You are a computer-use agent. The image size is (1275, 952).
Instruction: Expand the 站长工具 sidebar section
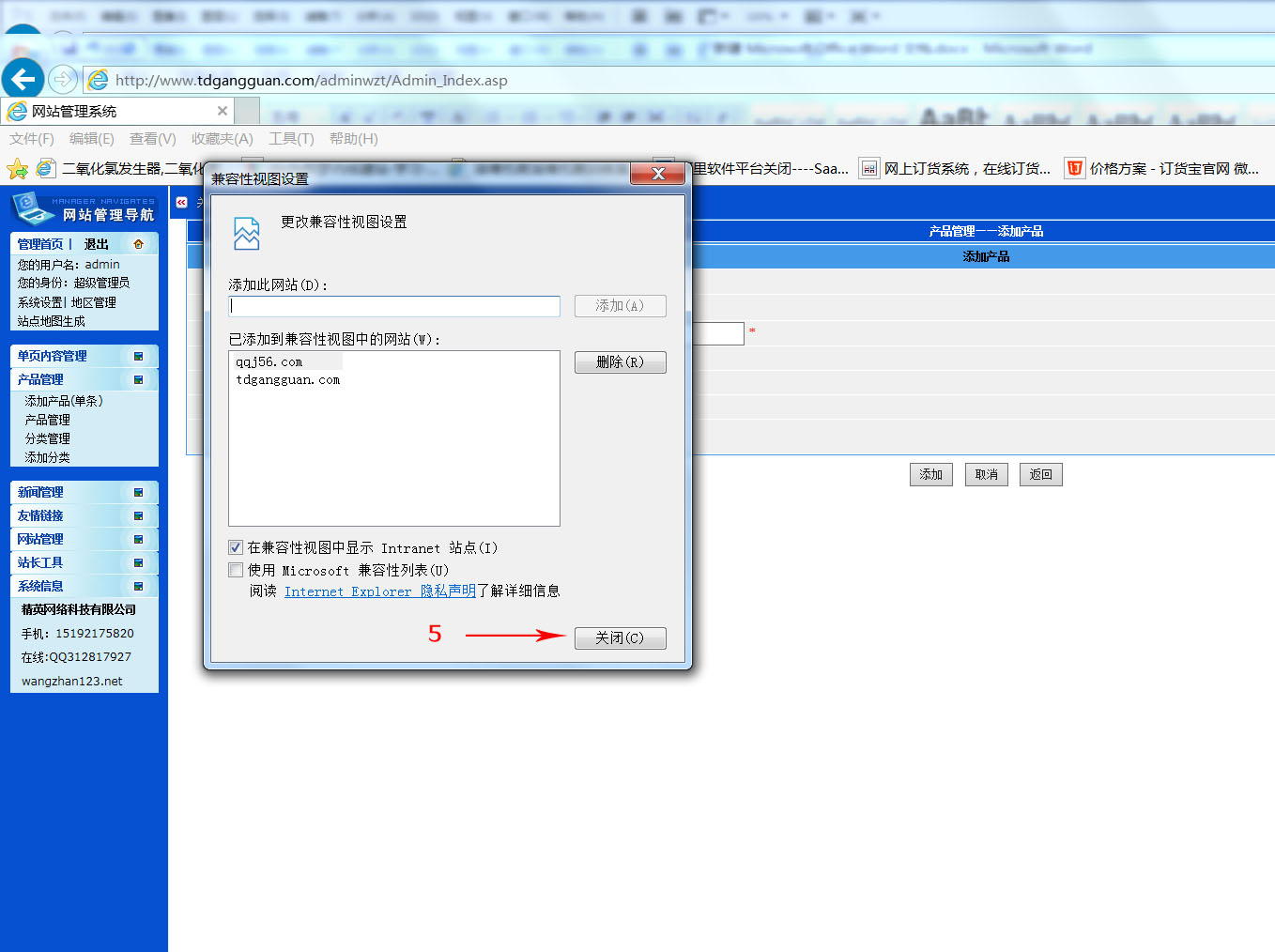point(138,562)
